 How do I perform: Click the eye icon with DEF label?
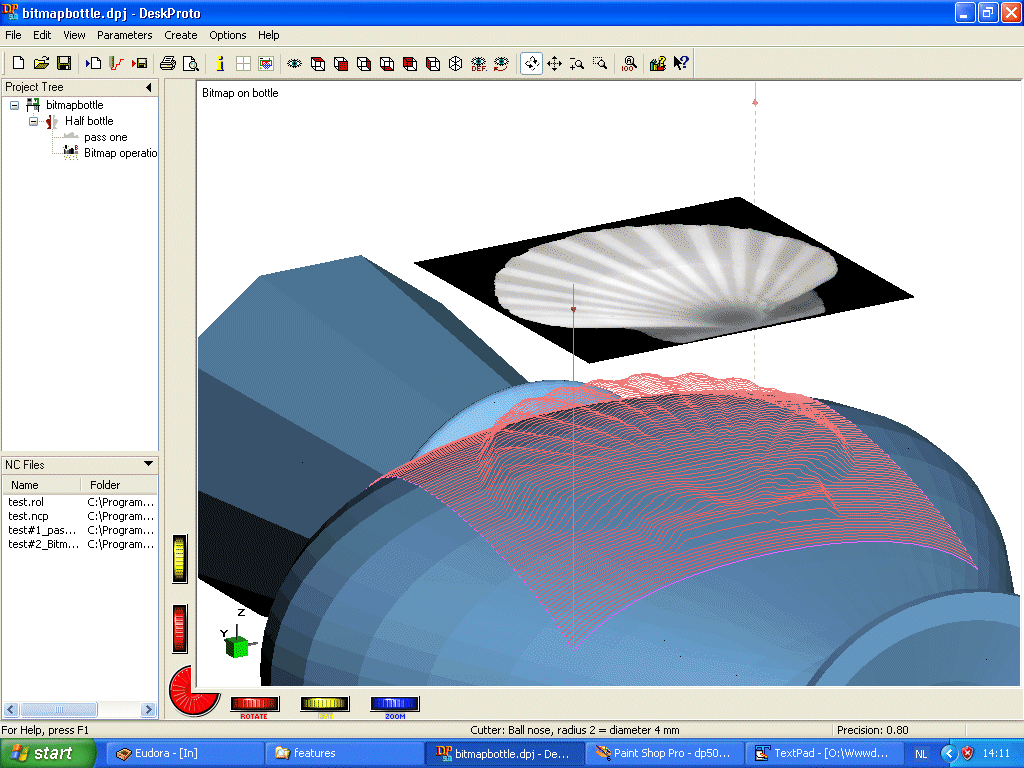(478, 63)
